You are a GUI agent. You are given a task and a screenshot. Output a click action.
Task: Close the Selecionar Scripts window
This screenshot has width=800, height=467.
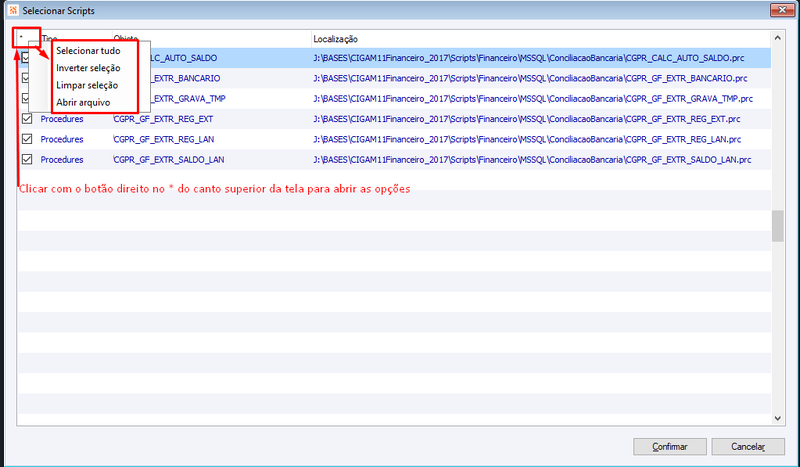[x=782, y=10]
